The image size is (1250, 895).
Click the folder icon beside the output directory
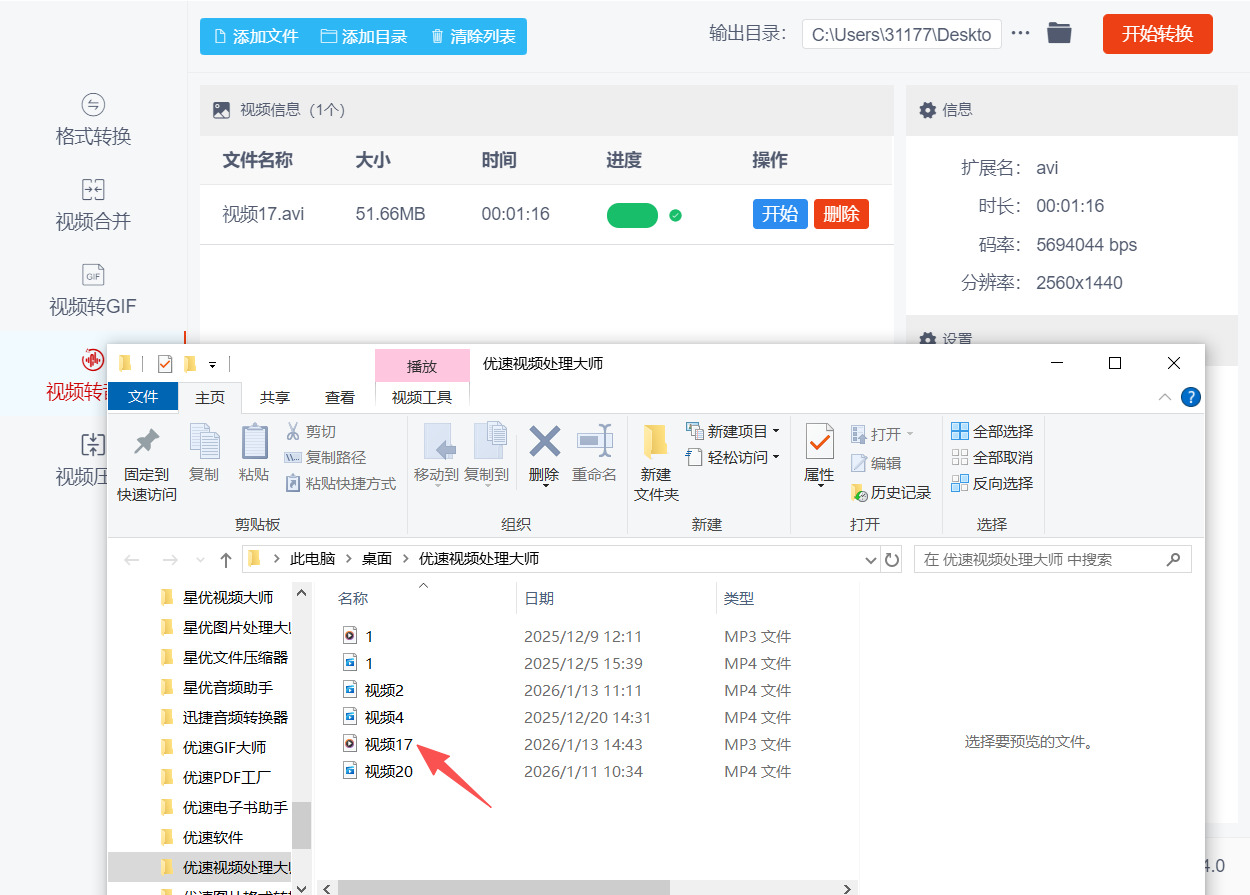click(x=1060, y=33)
